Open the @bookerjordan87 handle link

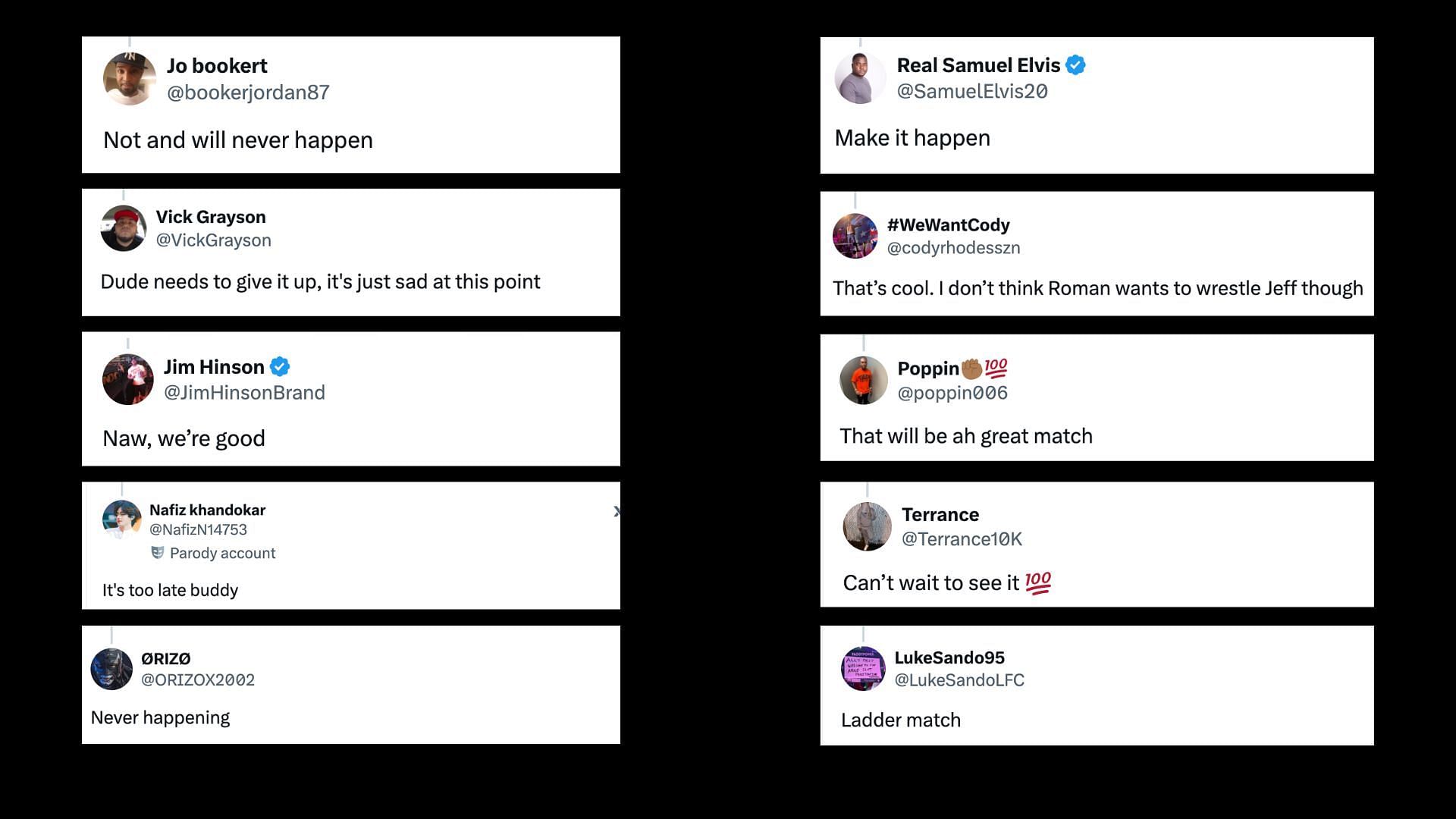(248, 93)
